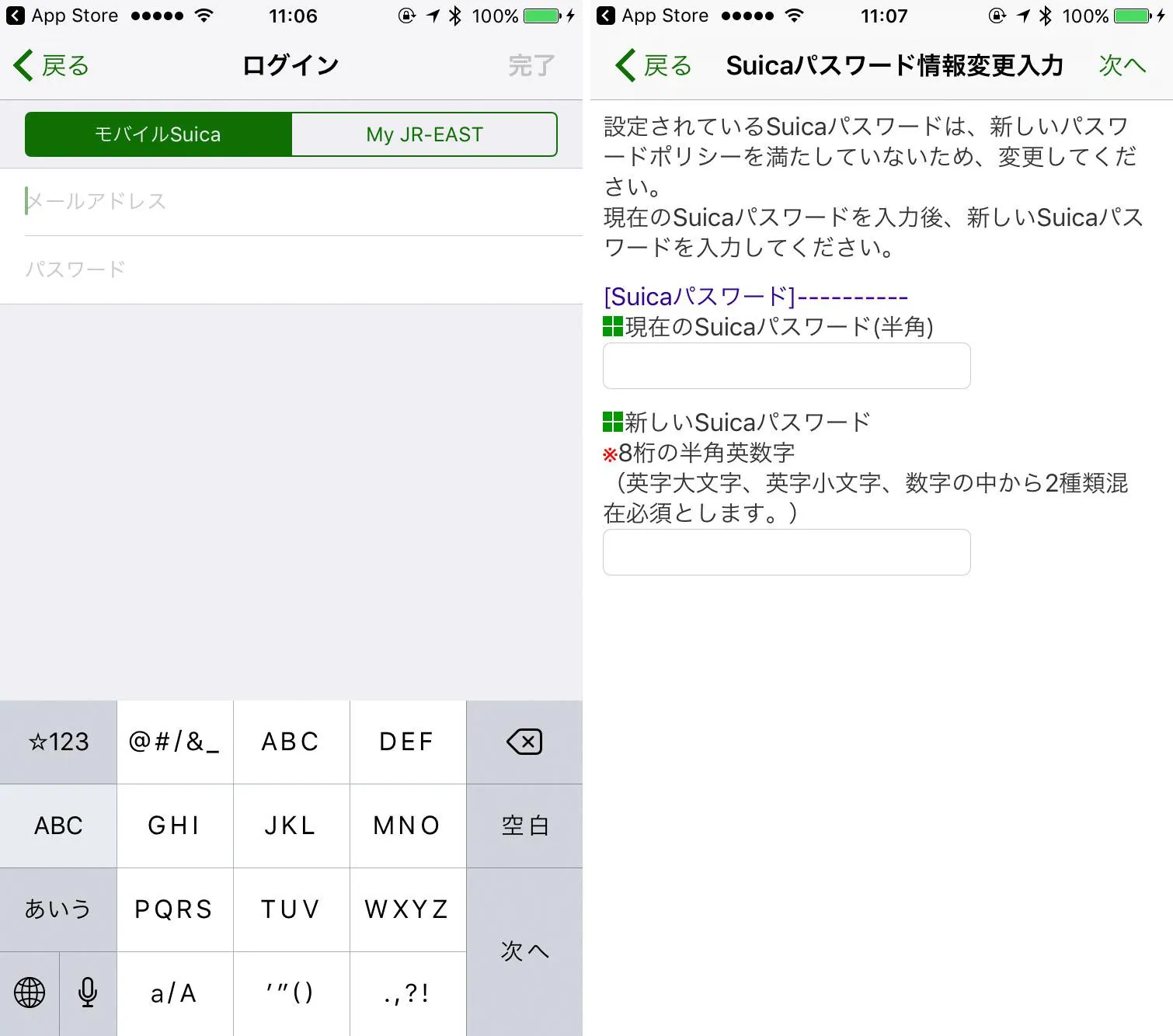Tap the @#/&_ symbol key

click(x=175, y=742)
